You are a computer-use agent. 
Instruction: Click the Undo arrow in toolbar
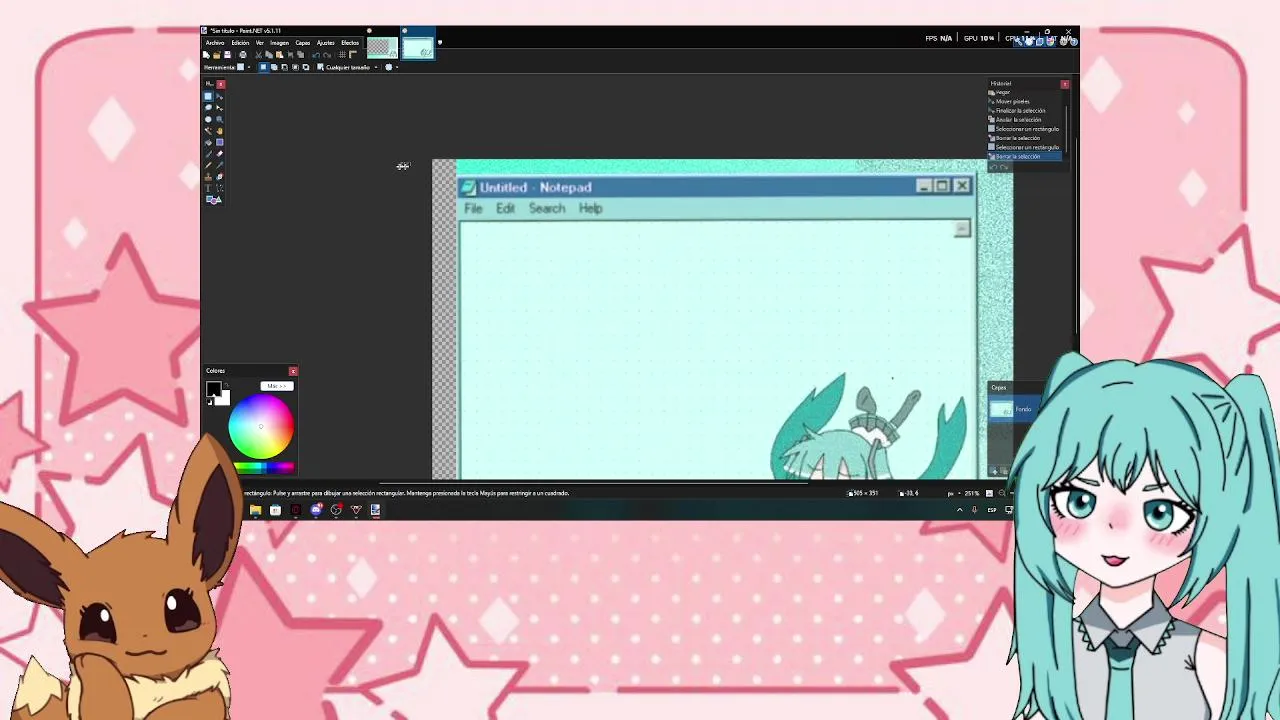click(x=316, y=54)
